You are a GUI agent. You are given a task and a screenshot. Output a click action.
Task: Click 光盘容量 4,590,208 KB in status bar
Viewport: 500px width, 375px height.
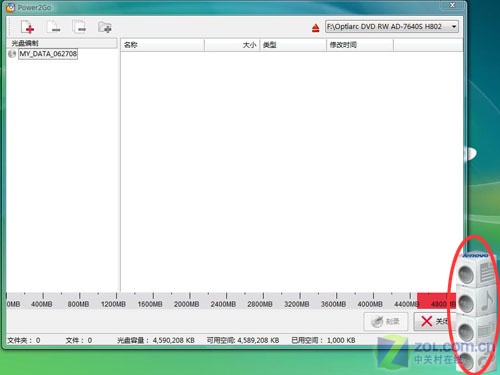(x=156, y=340)
